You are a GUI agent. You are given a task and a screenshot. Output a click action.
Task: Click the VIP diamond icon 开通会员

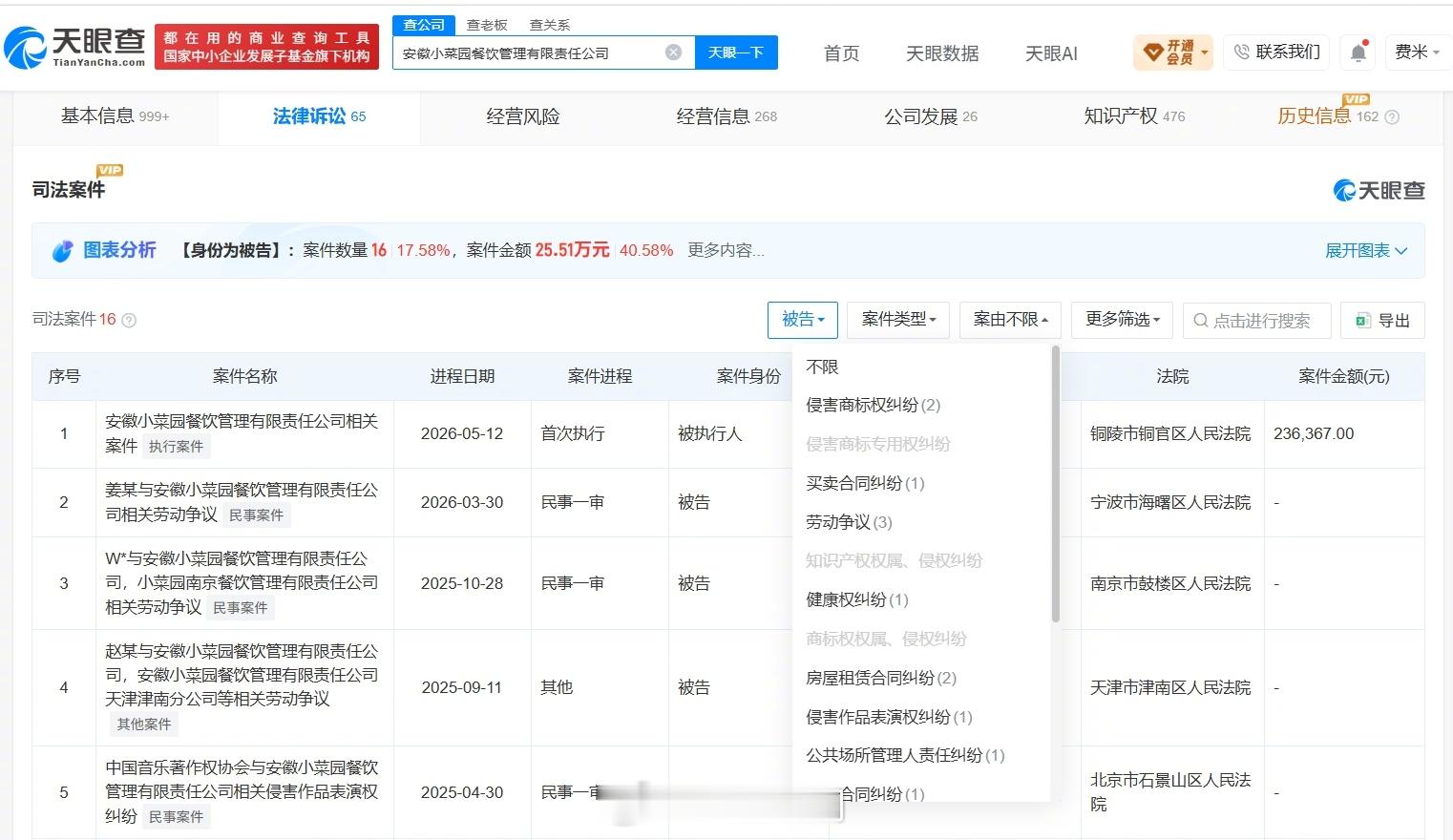tap(1153, 52)
